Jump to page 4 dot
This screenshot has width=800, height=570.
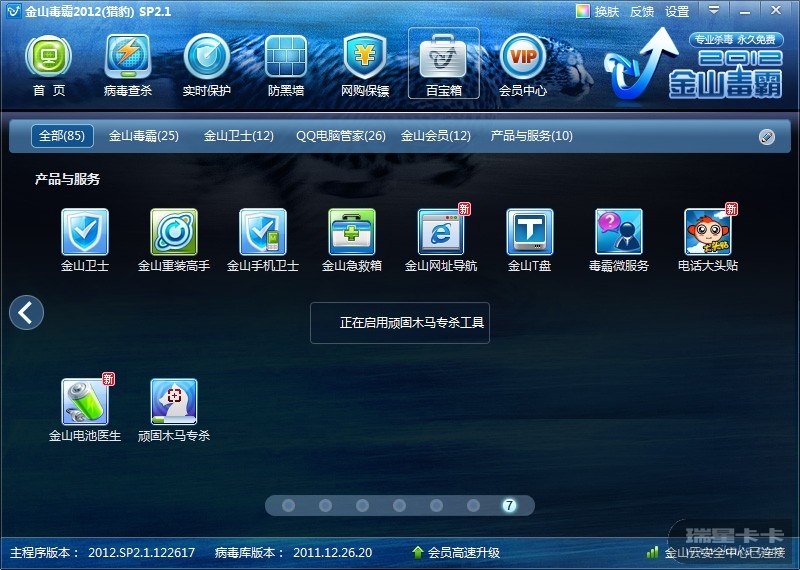[399, 505]
